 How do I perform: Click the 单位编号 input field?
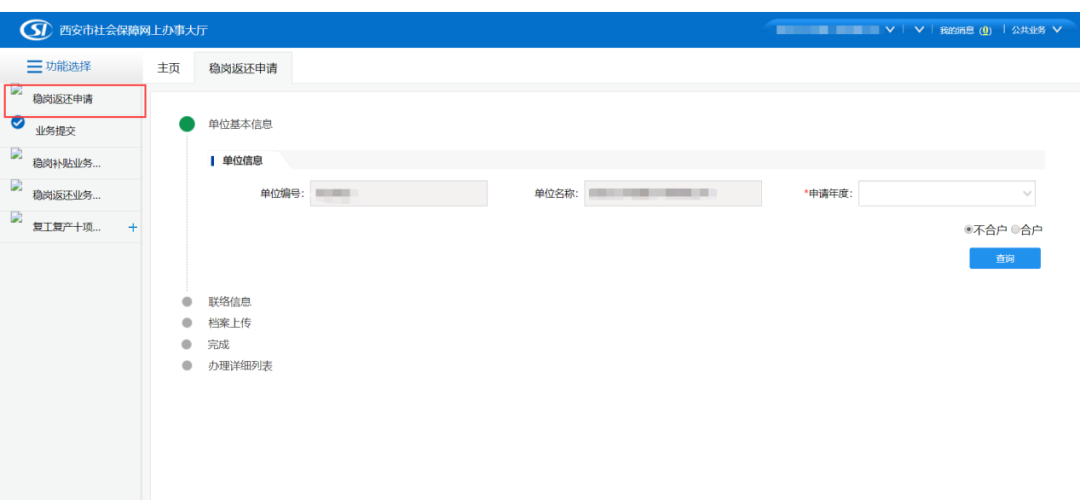(399, 194)
